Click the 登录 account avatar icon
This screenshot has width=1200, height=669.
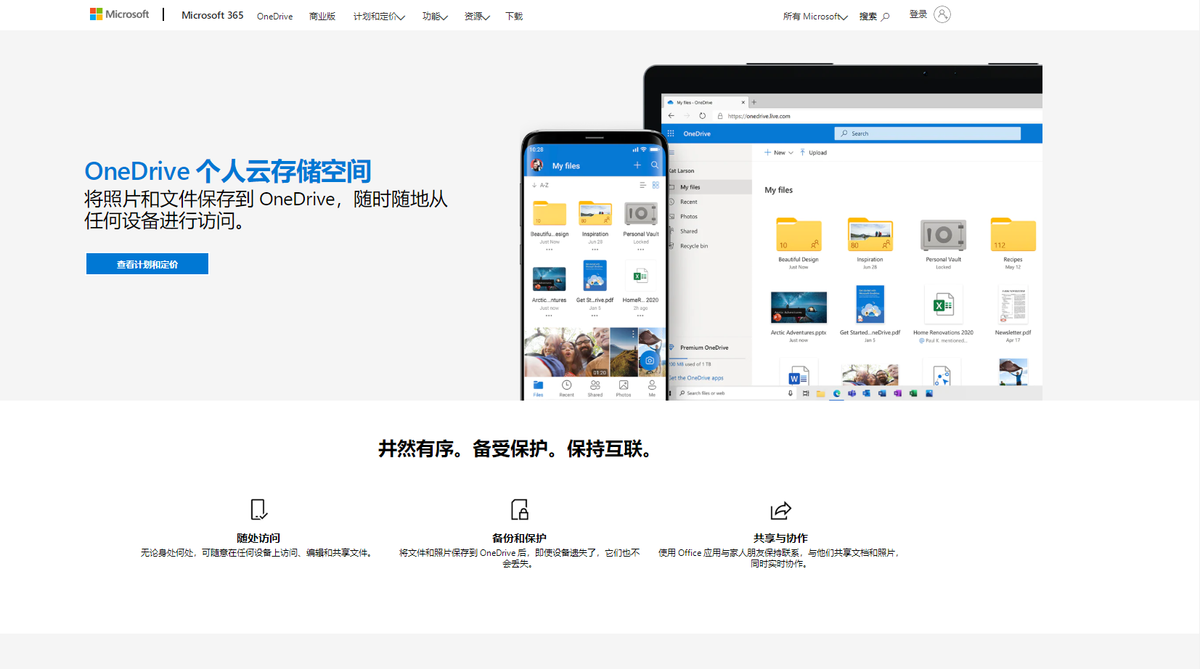click(942, 14)
